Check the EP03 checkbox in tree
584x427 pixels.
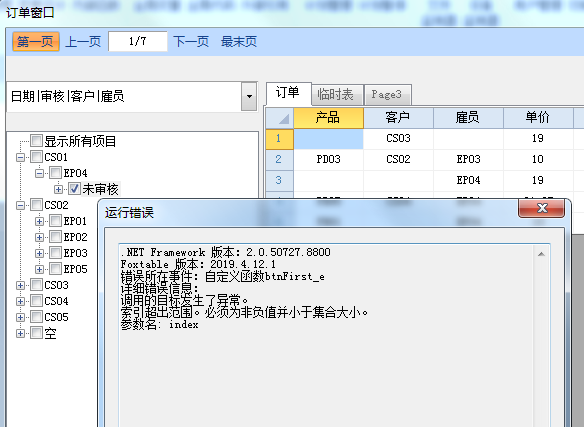[55, 253]
